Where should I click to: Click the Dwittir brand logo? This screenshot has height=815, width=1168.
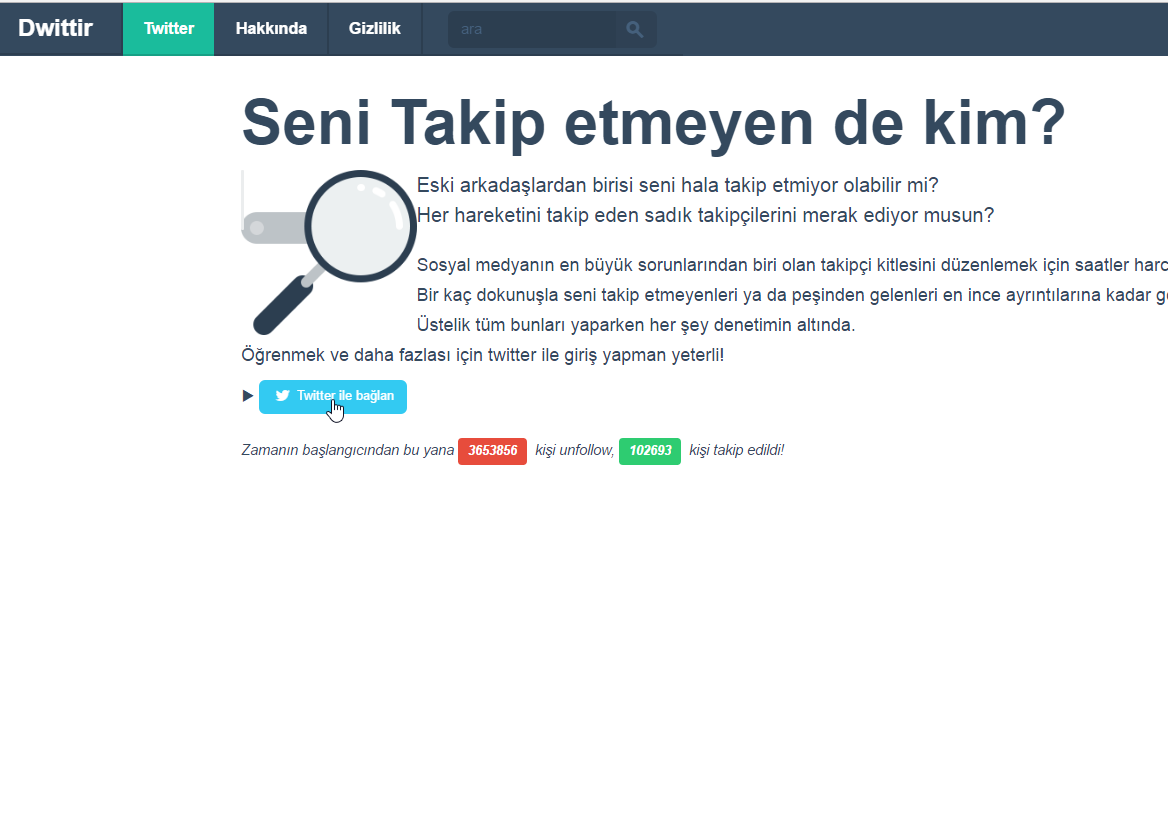tap(56, 28)
